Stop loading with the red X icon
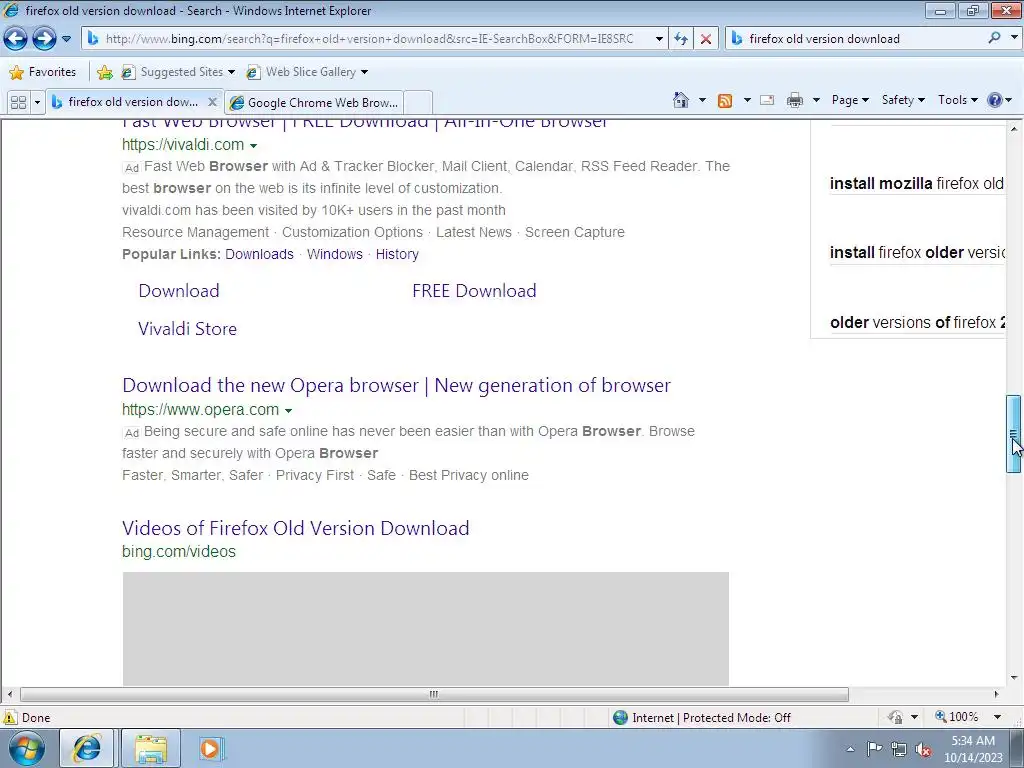The height and width of the screenshot is (768, 1024). point(706,39)
